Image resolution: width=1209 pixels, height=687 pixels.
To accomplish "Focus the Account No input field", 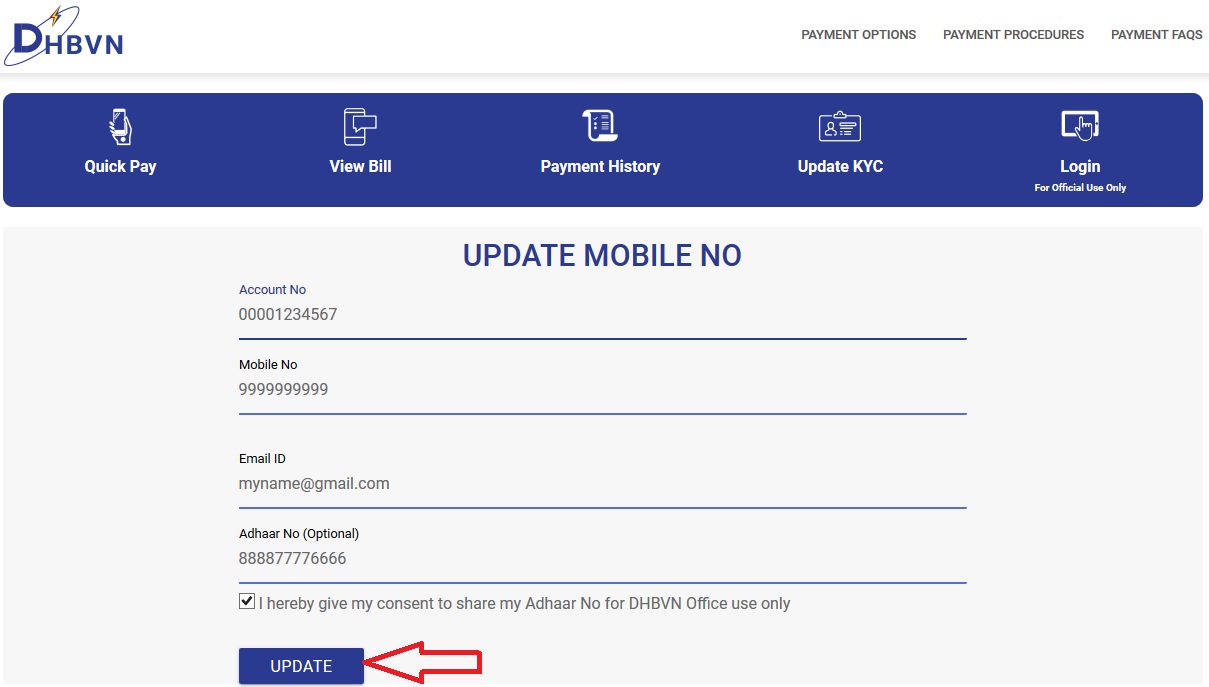I will point(602,315).
